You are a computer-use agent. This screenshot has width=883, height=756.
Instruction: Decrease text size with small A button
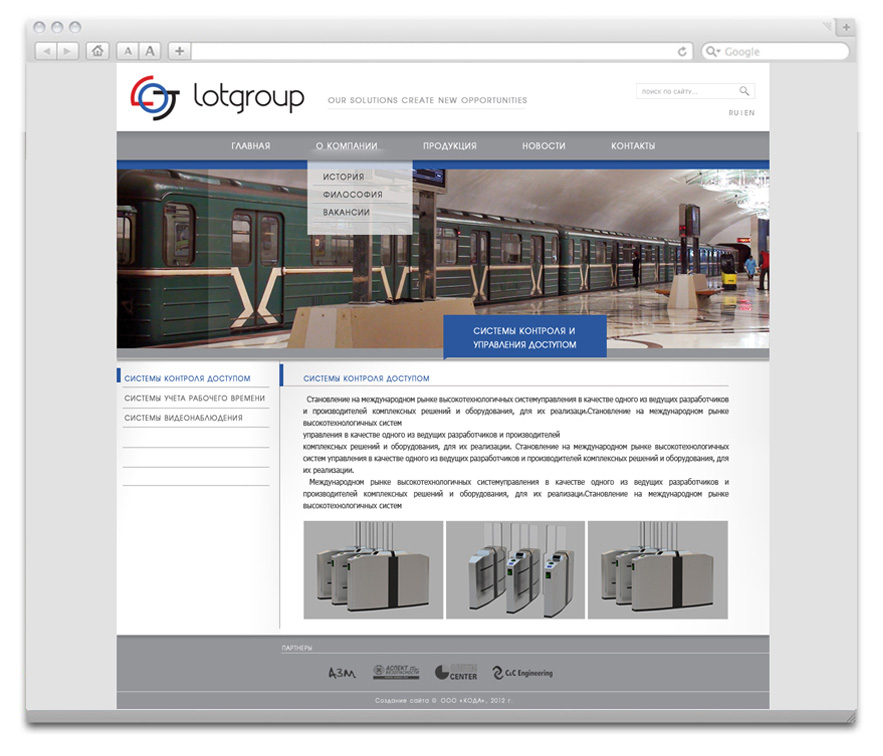[128, 51]
